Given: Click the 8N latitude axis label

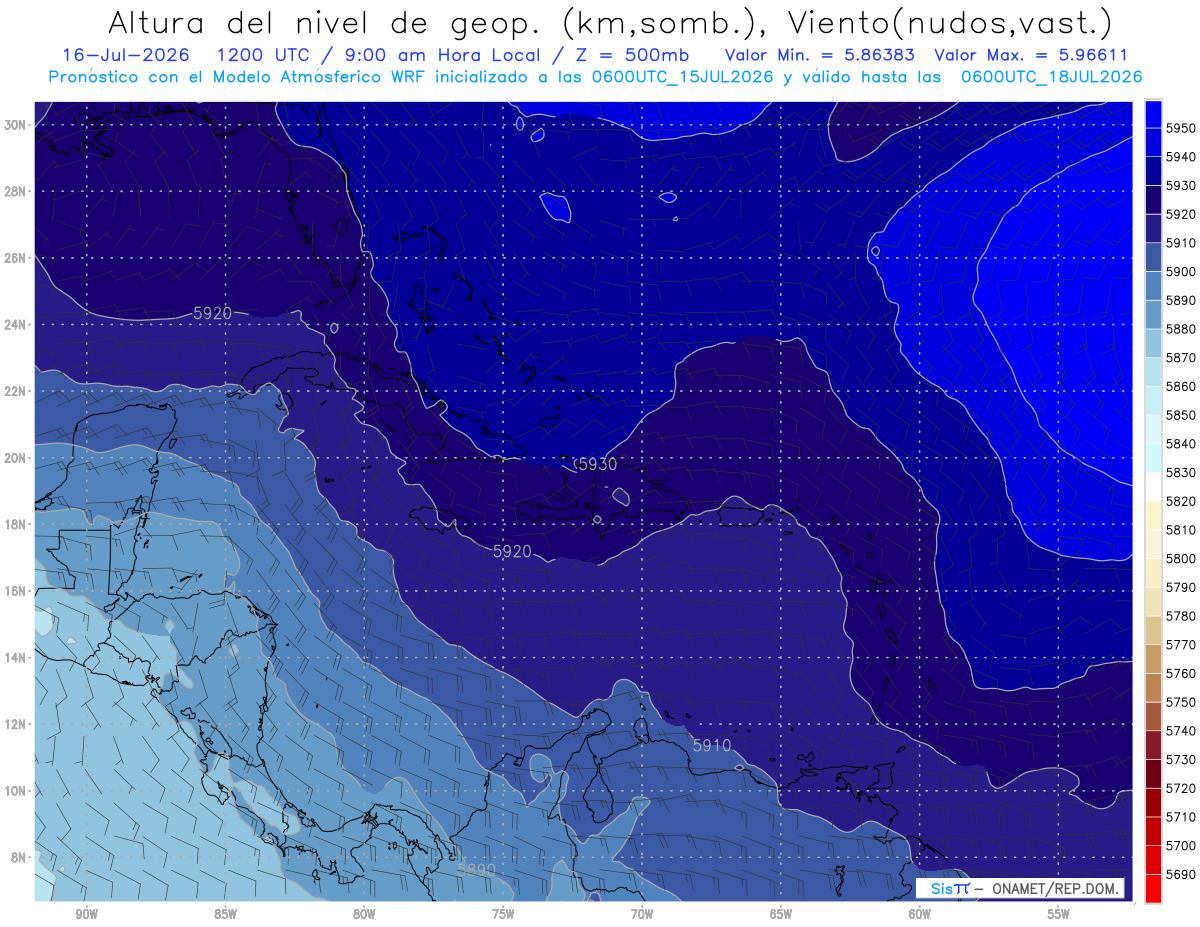Looking at the screenshot, I should 18,857.
